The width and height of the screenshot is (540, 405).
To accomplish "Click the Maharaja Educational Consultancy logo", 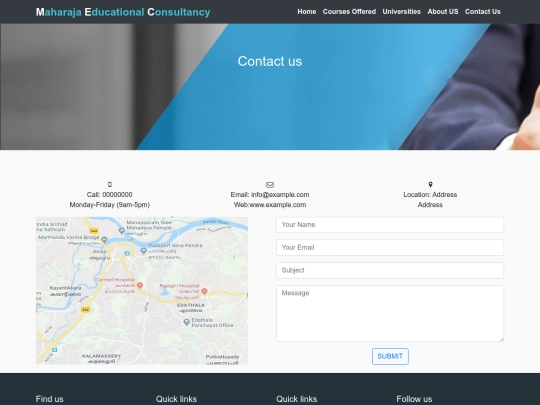I will (123, 12).
